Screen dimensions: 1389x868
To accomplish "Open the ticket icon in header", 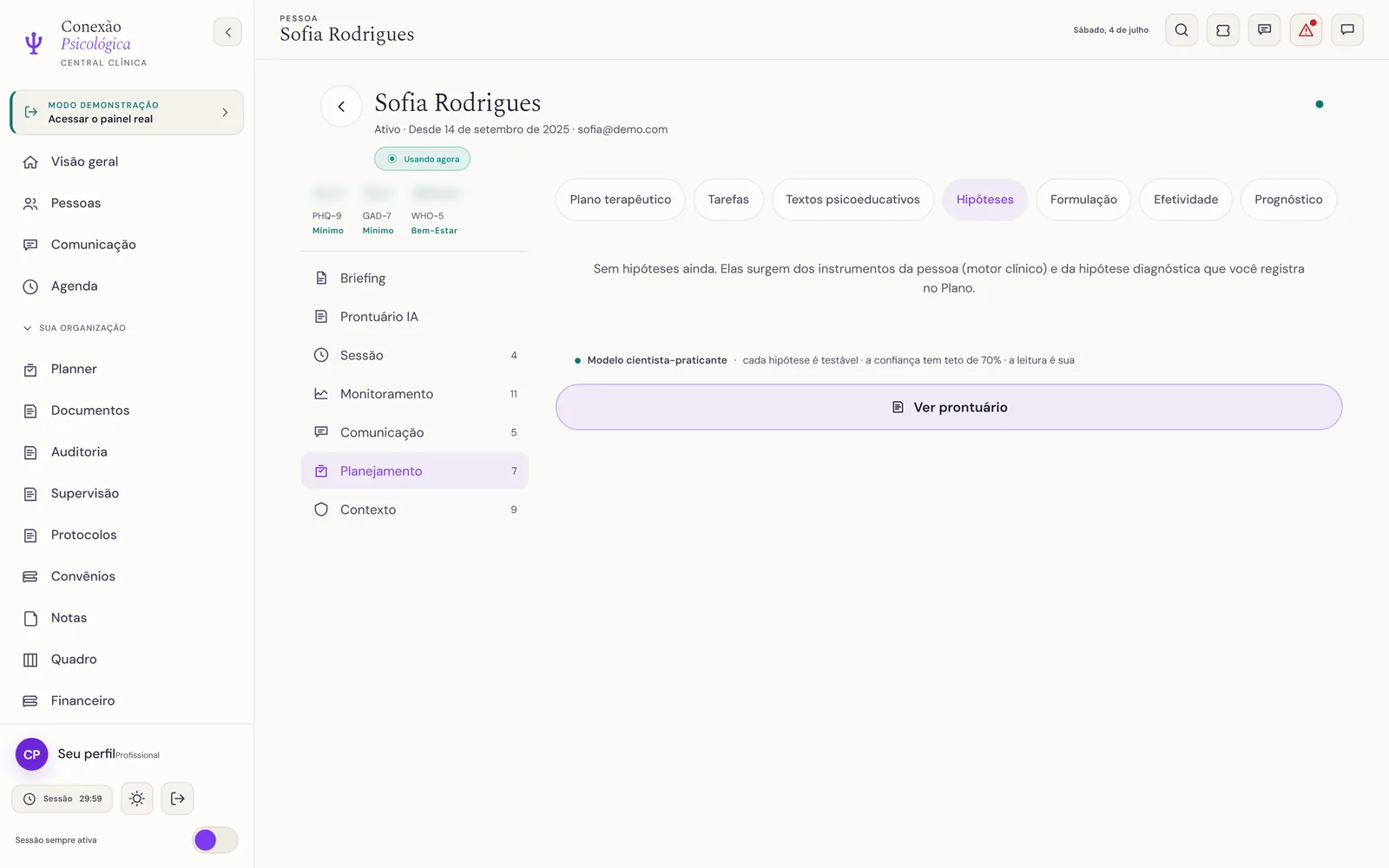I will pyautogui.click(x=1223, y=30).
